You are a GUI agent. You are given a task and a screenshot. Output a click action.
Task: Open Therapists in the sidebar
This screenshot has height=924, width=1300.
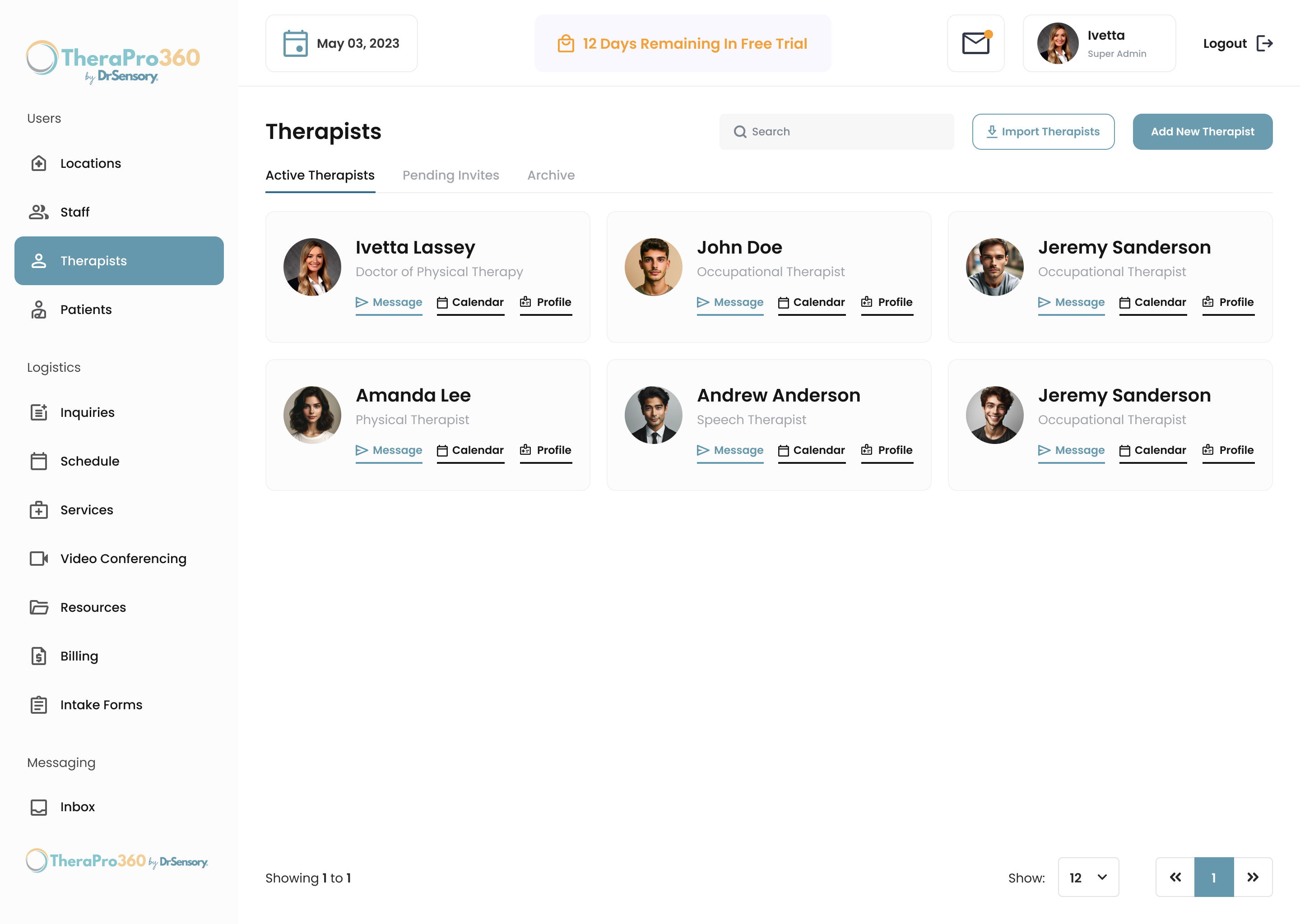119,261
